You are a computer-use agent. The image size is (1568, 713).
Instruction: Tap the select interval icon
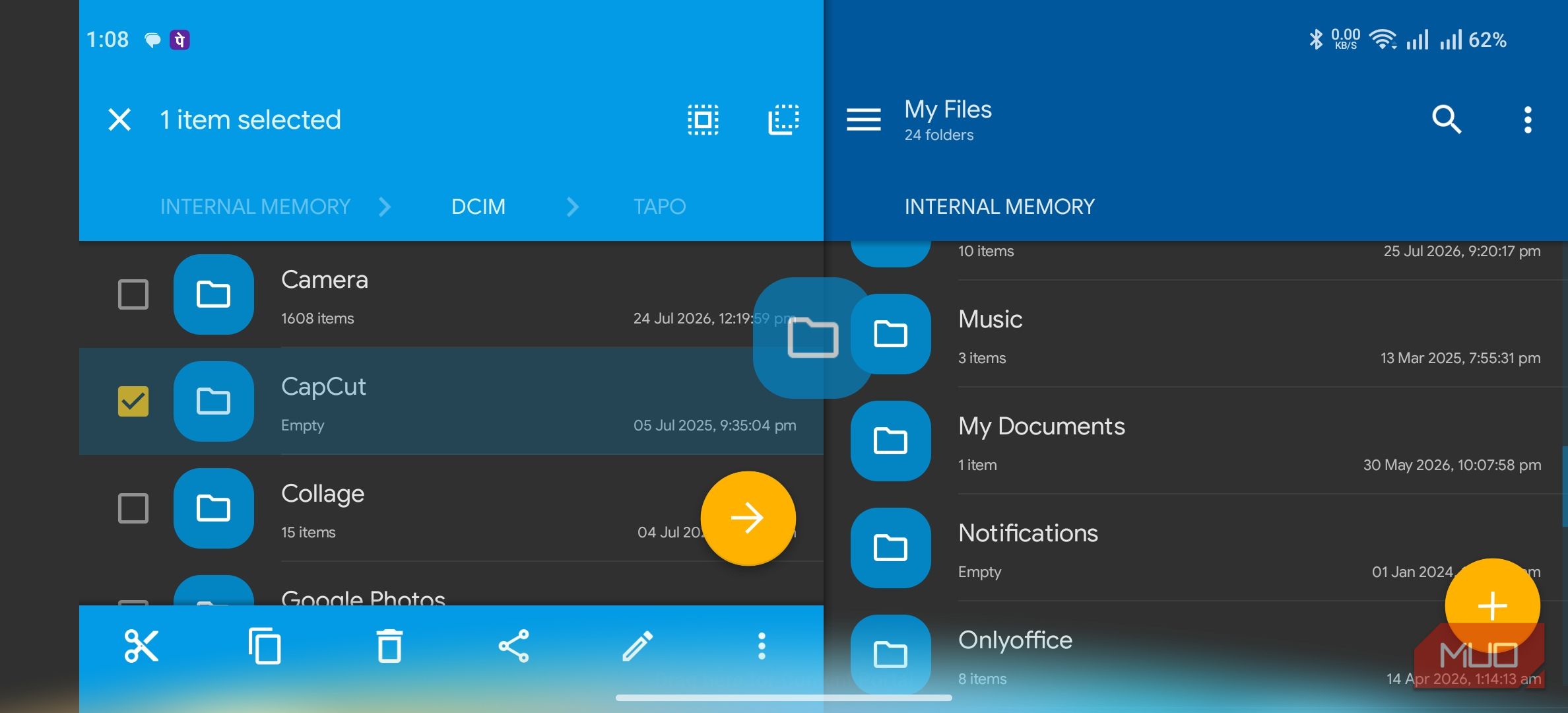(783, 119)
